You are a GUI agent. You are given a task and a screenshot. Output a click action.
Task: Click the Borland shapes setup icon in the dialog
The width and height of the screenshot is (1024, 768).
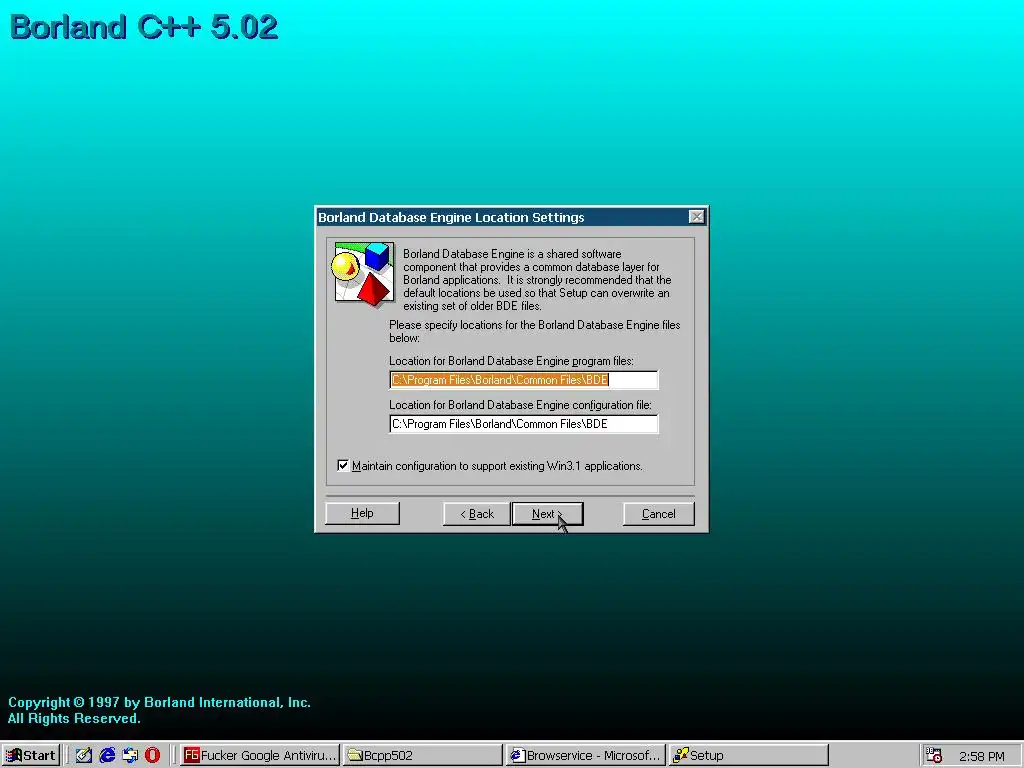[364, 273]
